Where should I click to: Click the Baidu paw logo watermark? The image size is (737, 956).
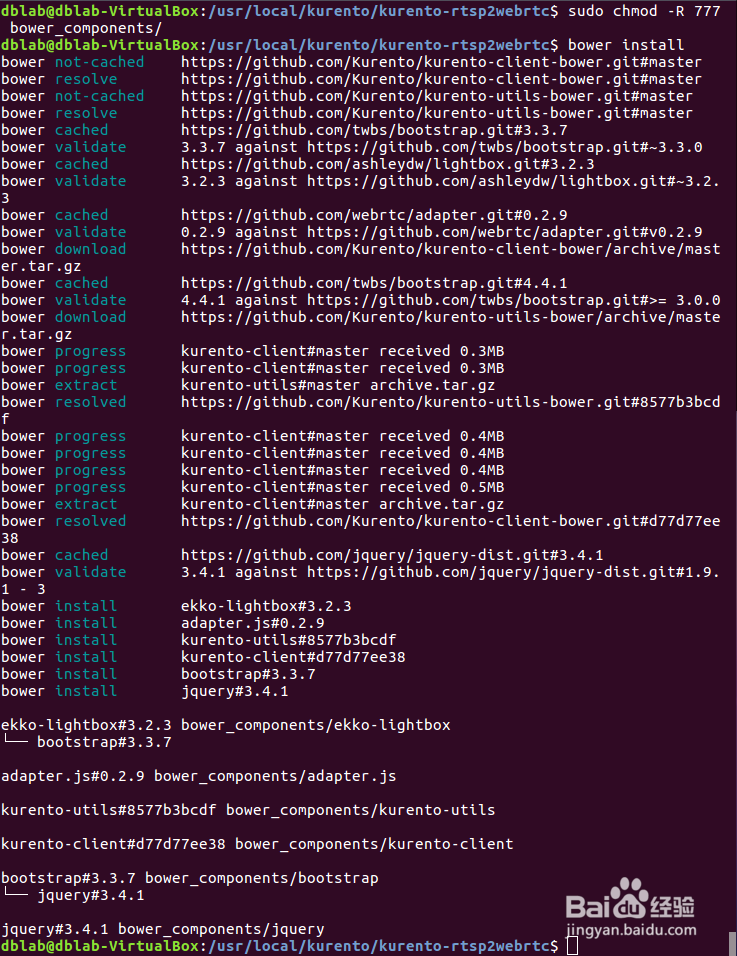click(x=629, y=899)
